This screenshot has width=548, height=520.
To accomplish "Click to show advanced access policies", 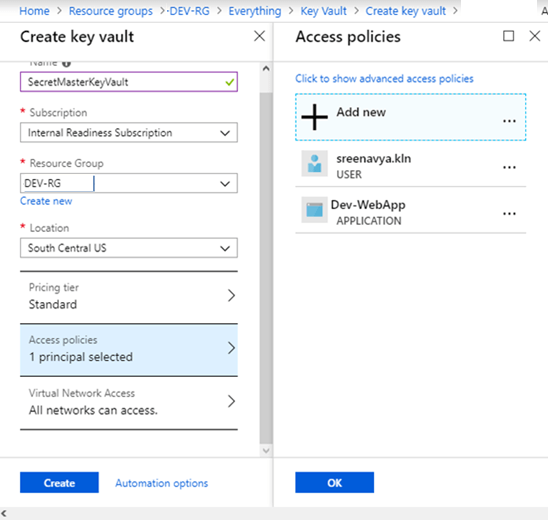I will [384, 79].
